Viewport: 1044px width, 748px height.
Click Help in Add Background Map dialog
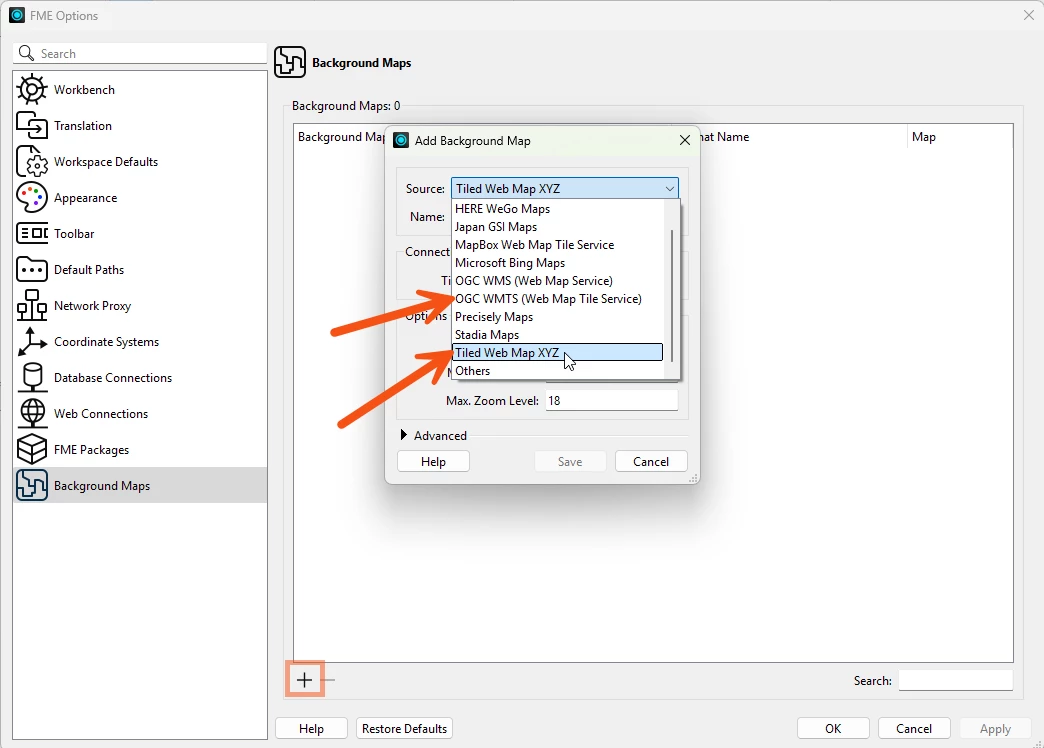pos(433,462)
